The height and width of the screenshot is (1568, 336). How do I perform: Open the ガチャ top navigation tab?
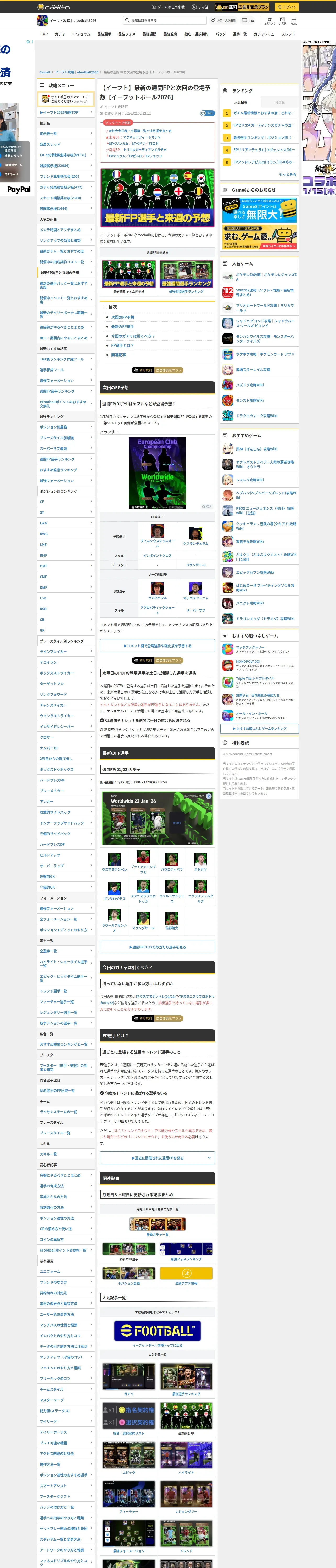pos(60,34)
